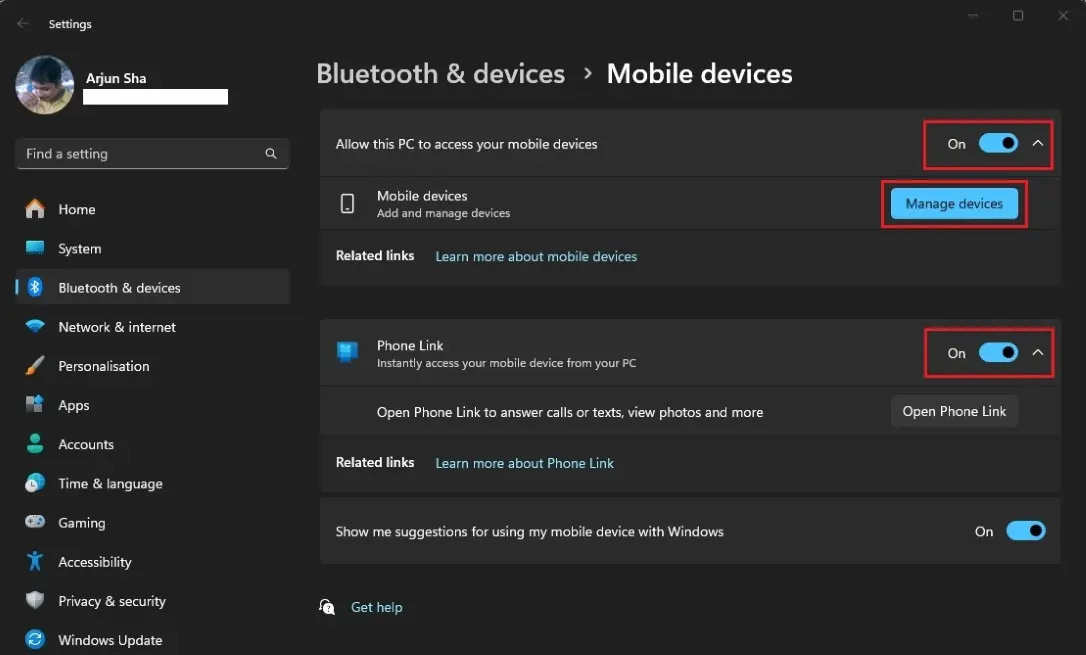Collapse the Allow this PC access section

[1038, 143]
